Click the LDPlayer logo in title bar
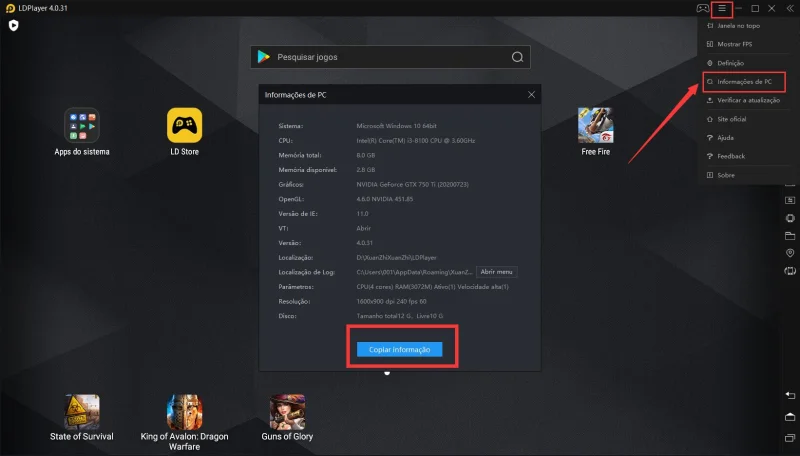This screenshot has height=456, width=800. click(10, 8)
